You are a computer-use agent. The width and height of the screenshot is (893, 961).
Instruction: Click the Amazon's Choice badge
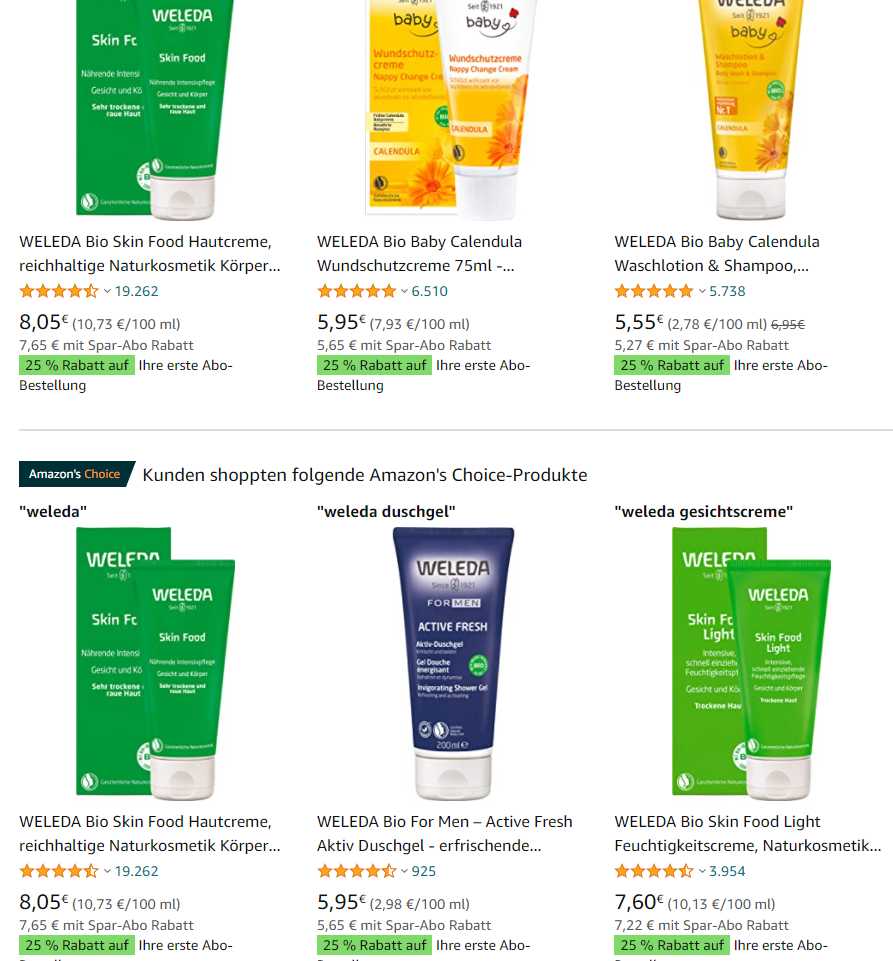(76, 474)
